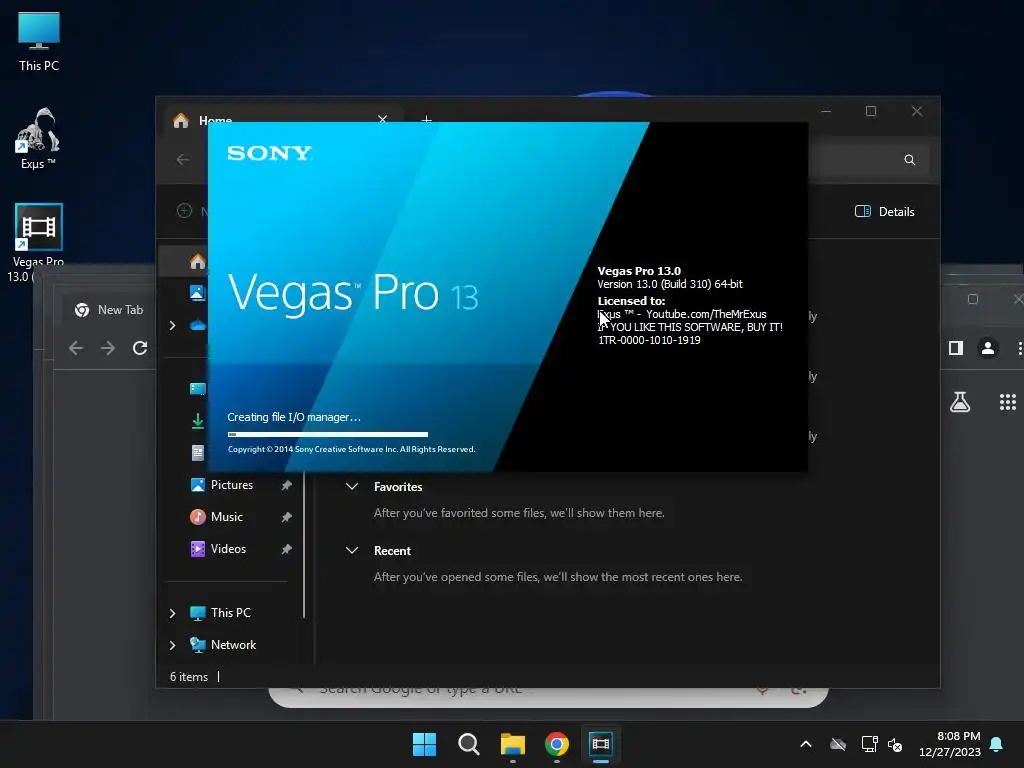Viewport: 1024px width, 768px height.
Task: Open the Gallery sidebar icon in Explorer
Action: (x=197, y=293)
